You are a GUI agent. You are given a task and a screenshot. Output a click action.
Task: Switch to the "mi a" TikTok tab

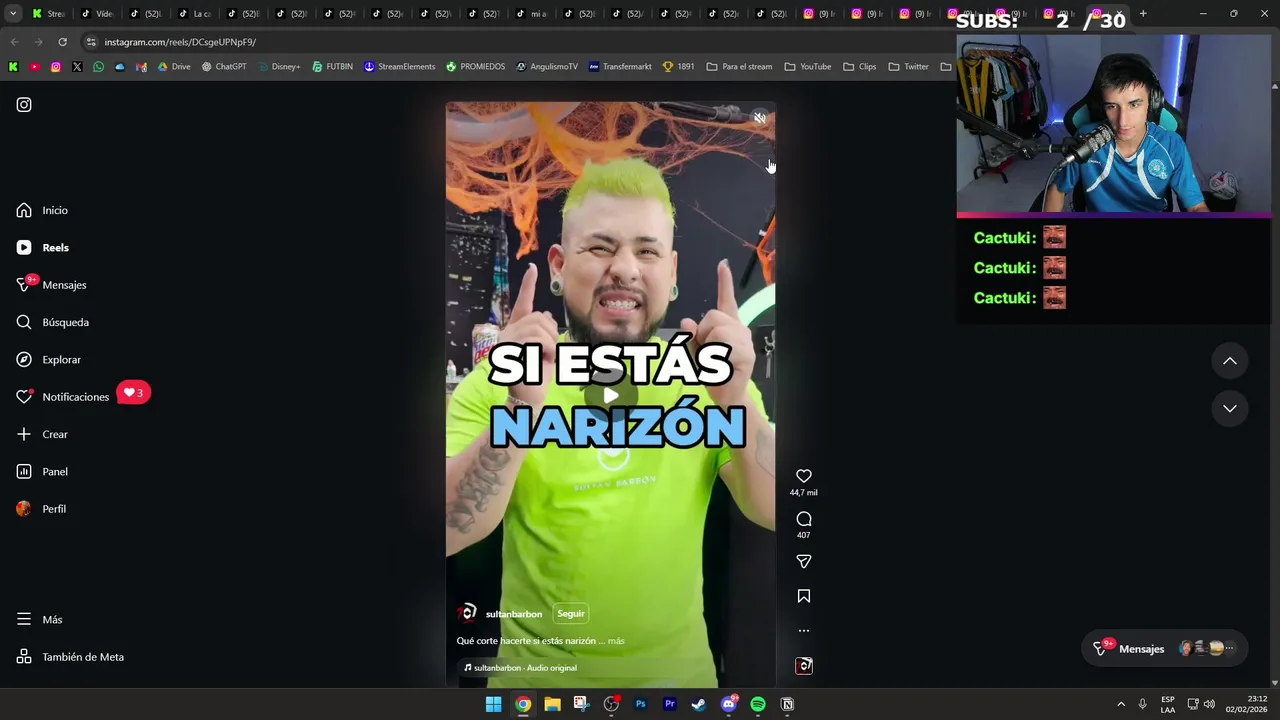tap(530, 14)
